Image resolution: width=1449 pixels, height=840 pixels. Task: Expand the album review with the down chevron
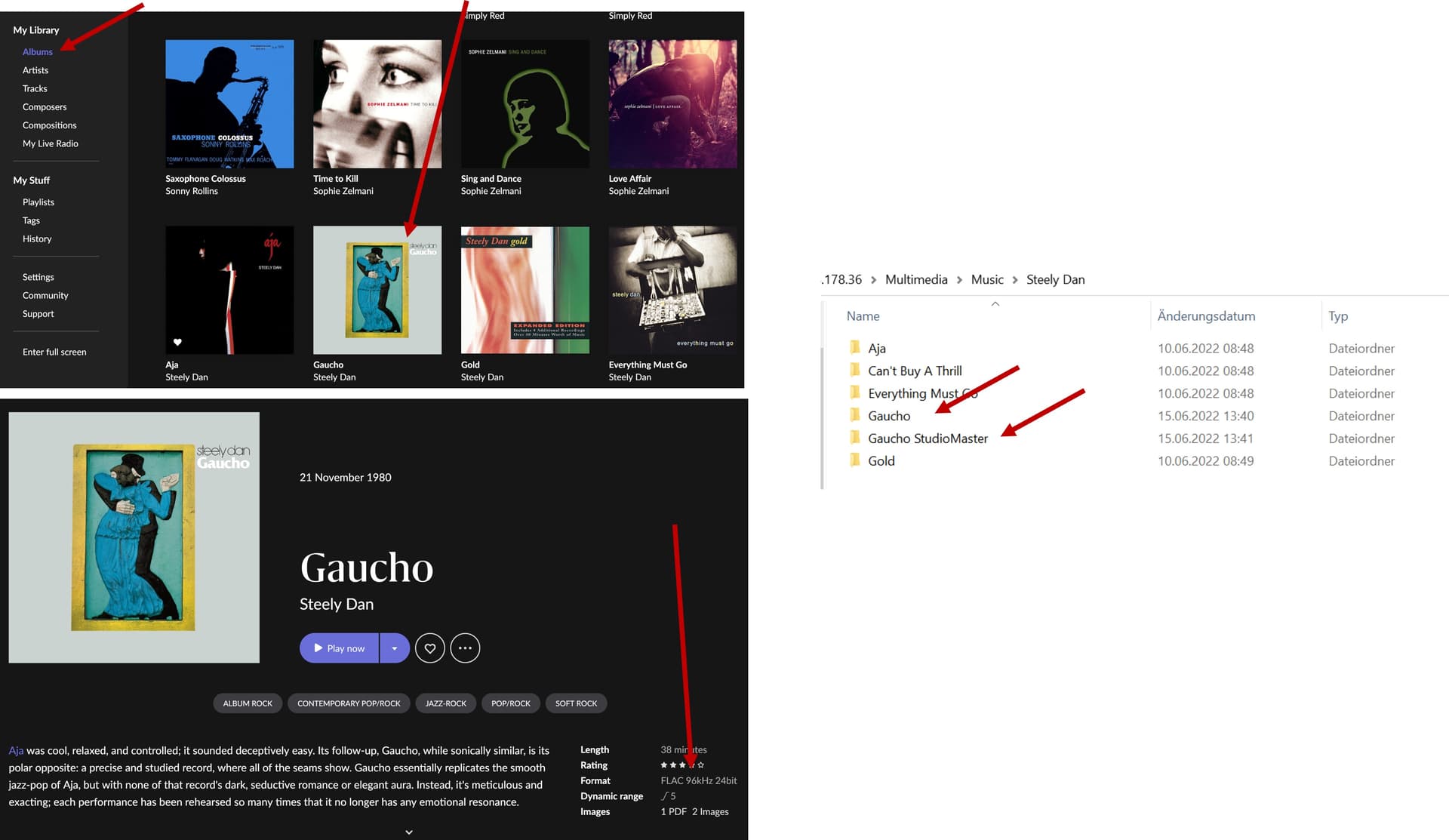tap(409, 832)
